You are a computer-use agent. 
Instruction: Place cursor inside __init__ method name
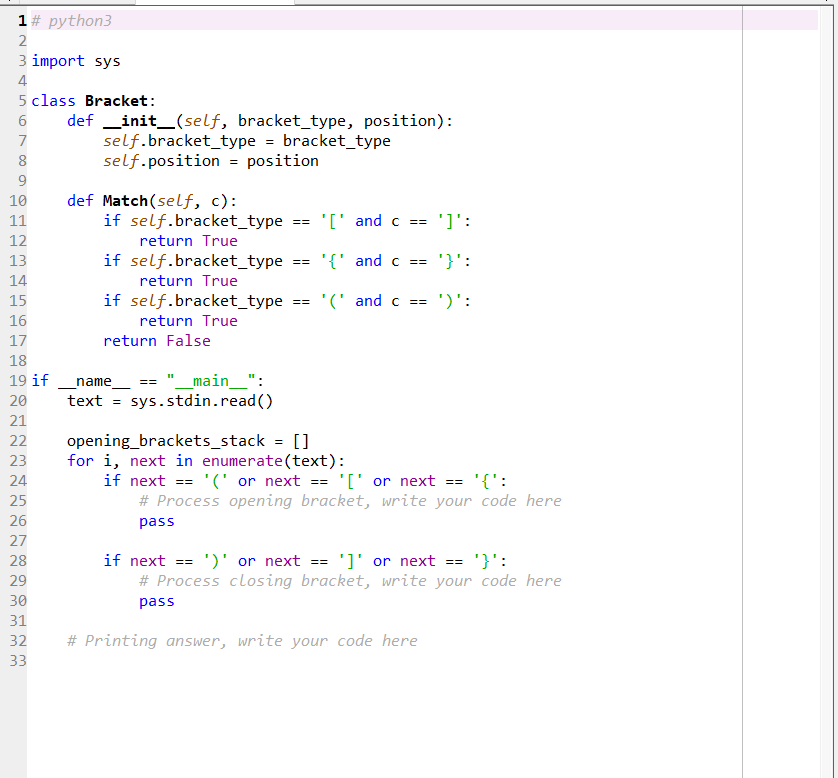(140, 120)
